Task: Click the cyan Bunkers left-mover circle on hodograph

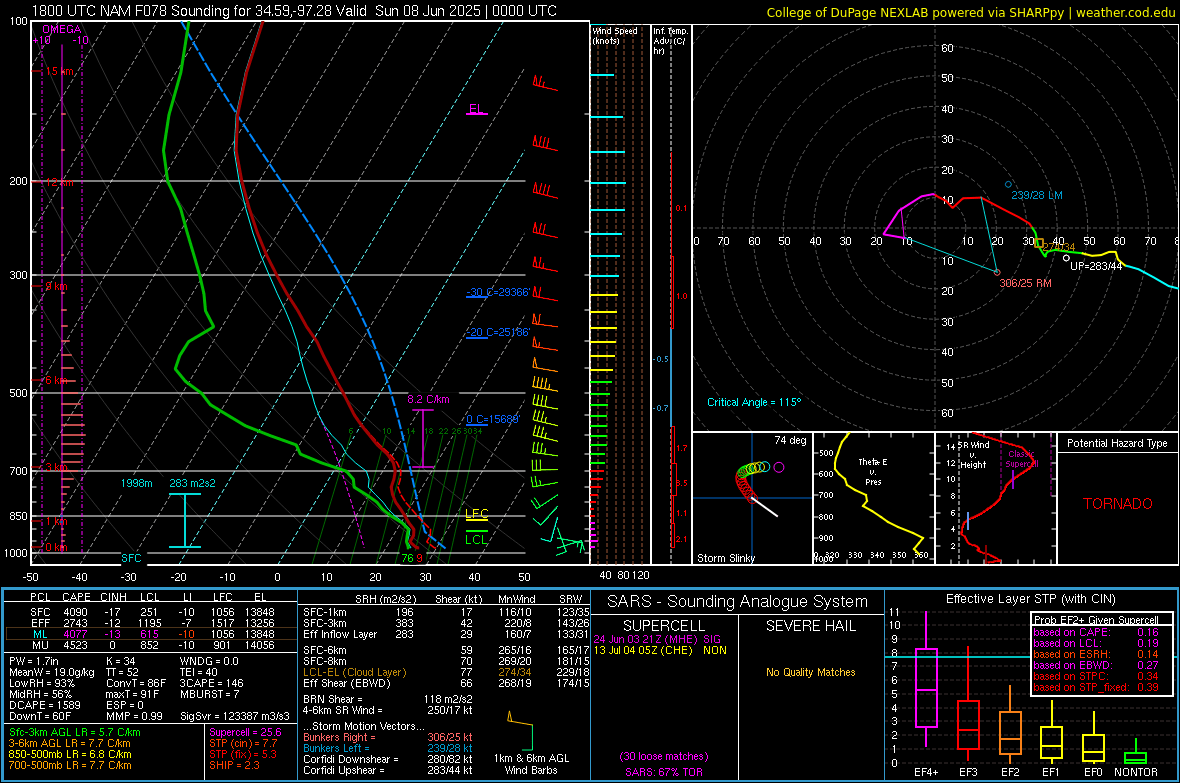Action: click(1009, 184)
